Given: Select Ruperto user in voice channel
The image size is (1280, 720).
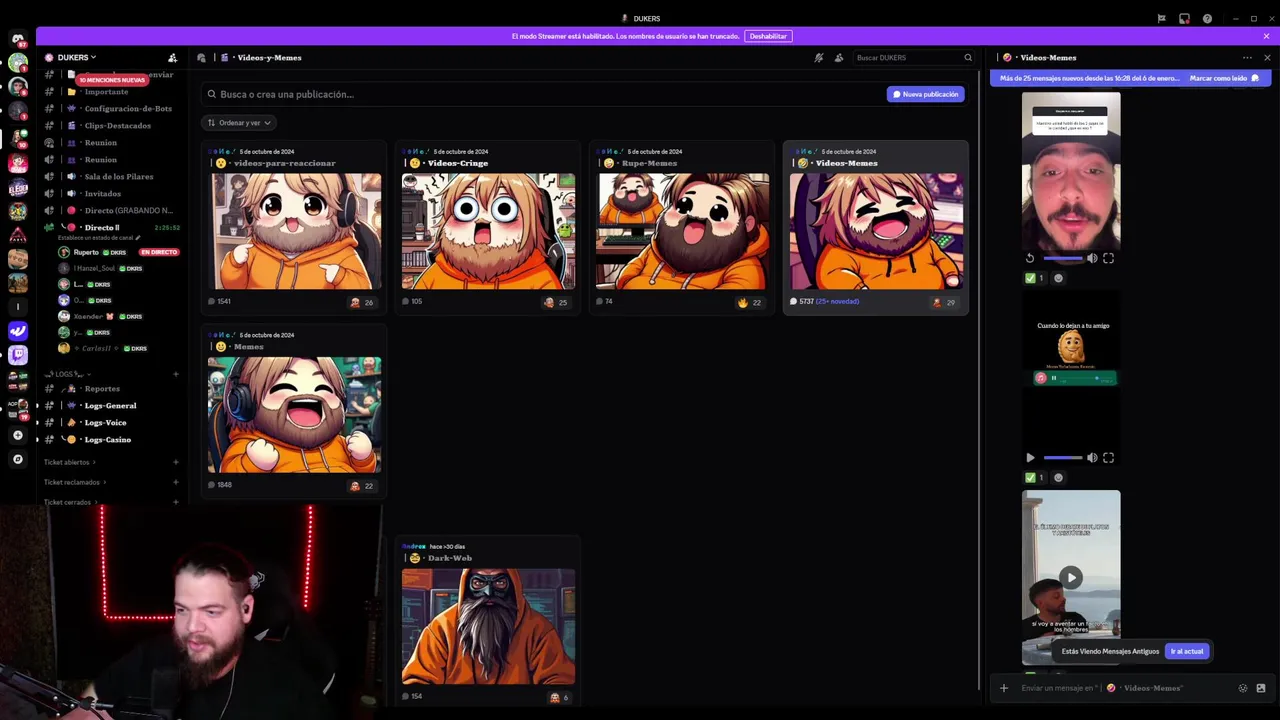Looking at the screenshot, I should [x=118, y=252].
